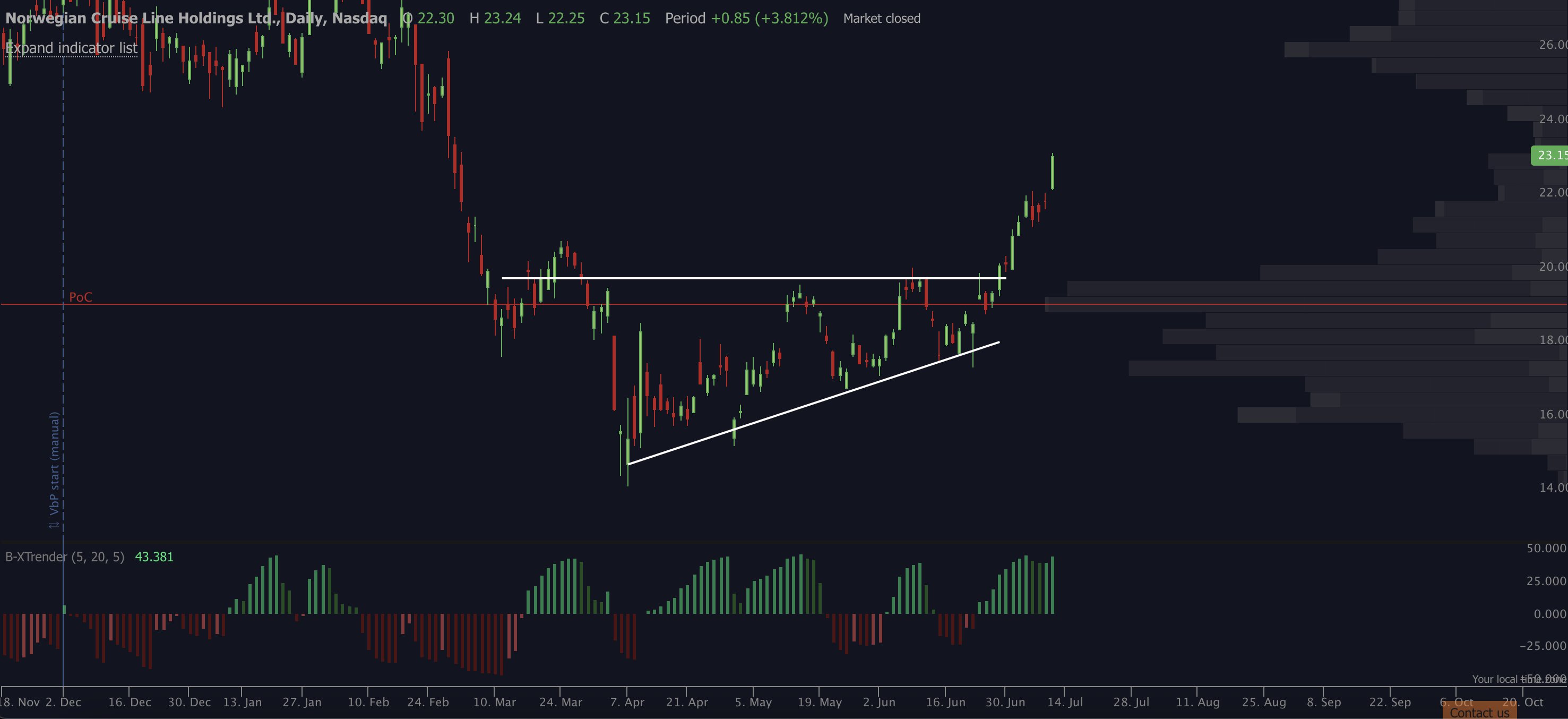Screen dimensions: 1568x719
Task: Click the 20.00 price axis label
Action: (1553, 267)
